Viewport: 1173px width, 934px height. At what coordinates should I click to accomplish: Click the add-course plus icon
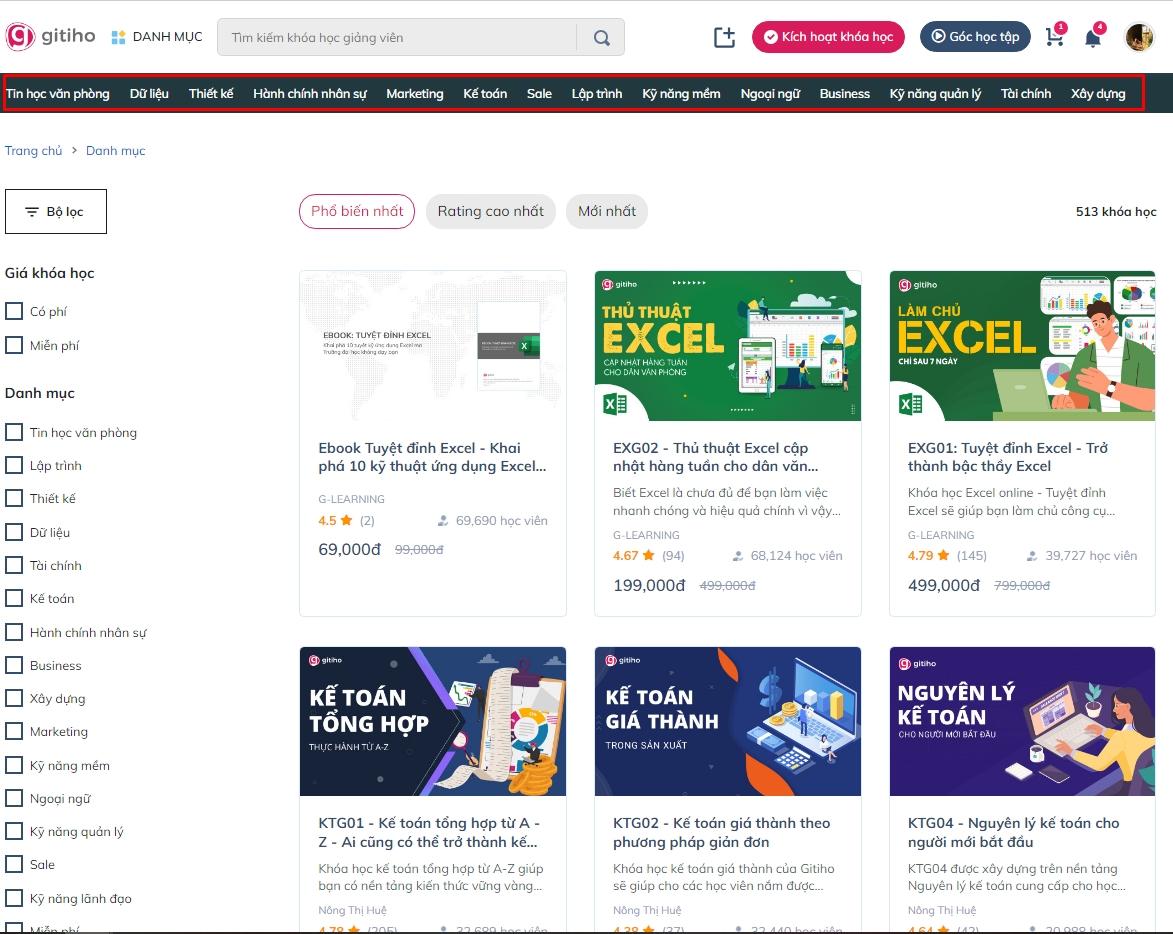pyautogui.click(x=724, y=37)
